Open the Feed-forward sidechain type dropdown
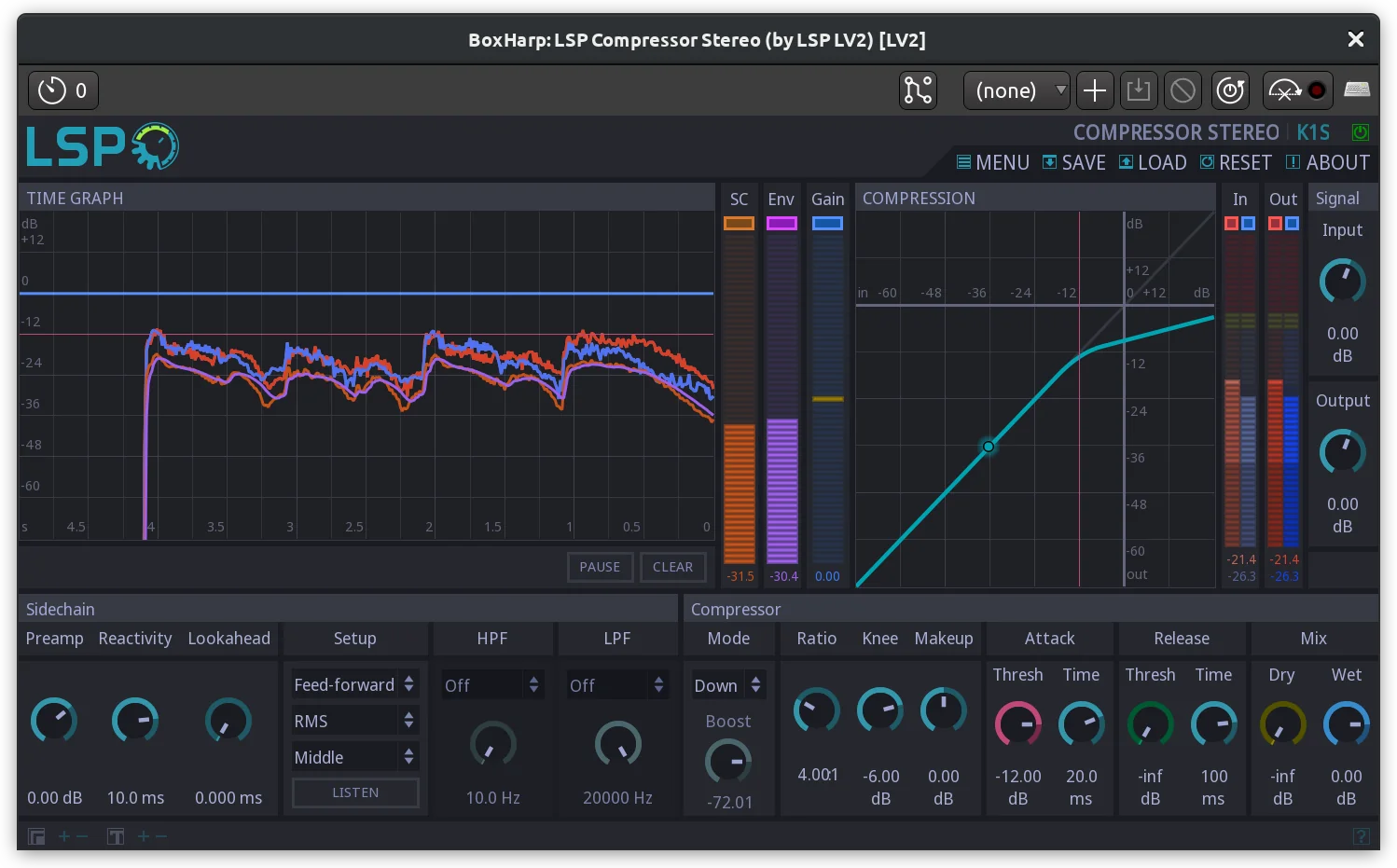 (355, 684)
